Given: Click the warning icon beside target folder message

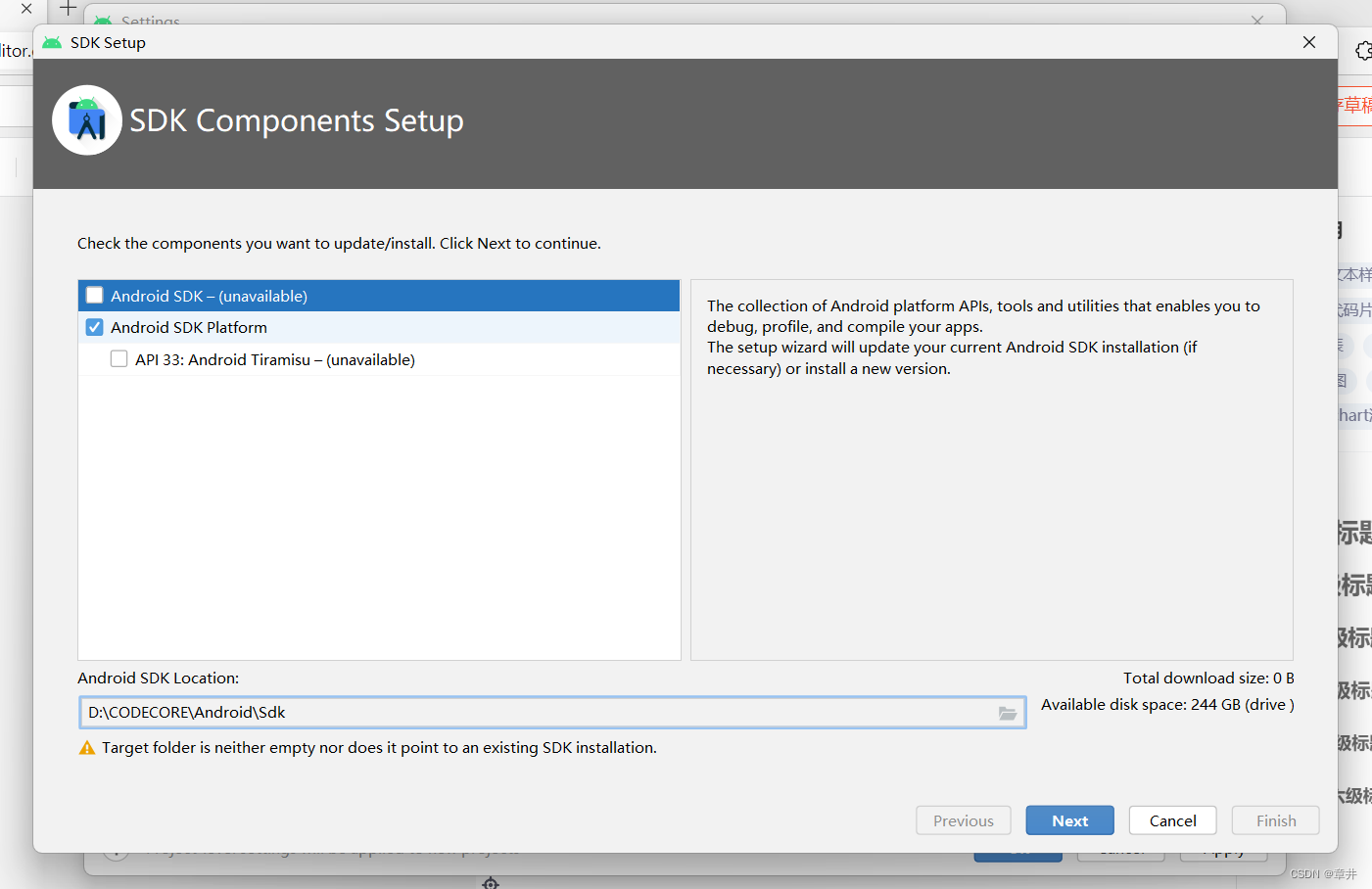Looking at the screenshot, I should (x=87, y=748).
